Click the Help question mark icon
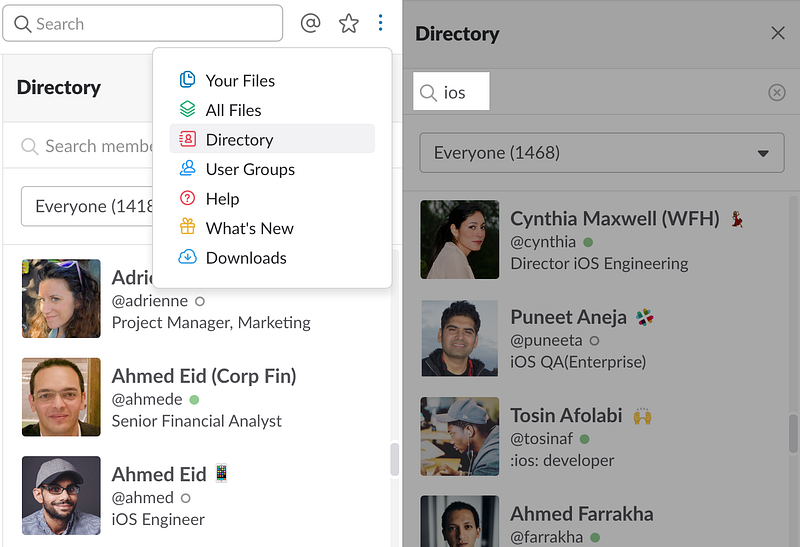Viewport: 800px width, 547px height. (187, 198)
